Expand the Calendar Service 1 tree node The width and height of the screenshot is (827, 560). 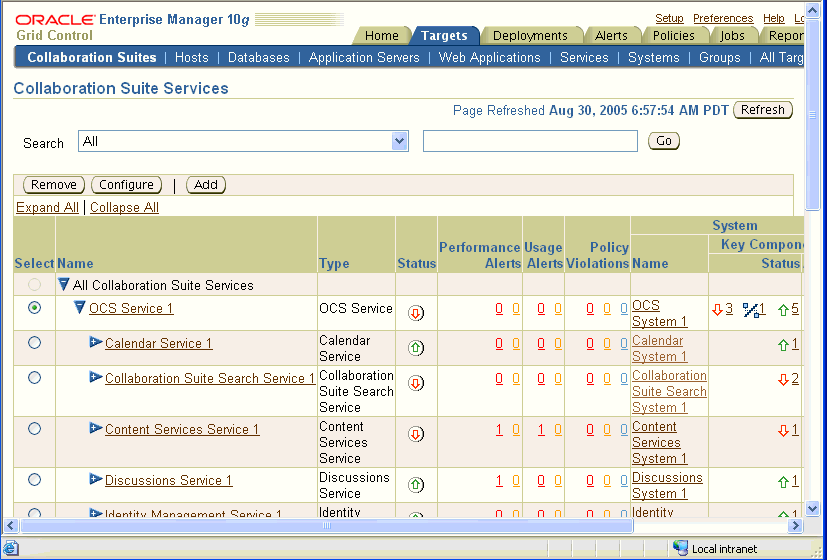tap(96, 343)
